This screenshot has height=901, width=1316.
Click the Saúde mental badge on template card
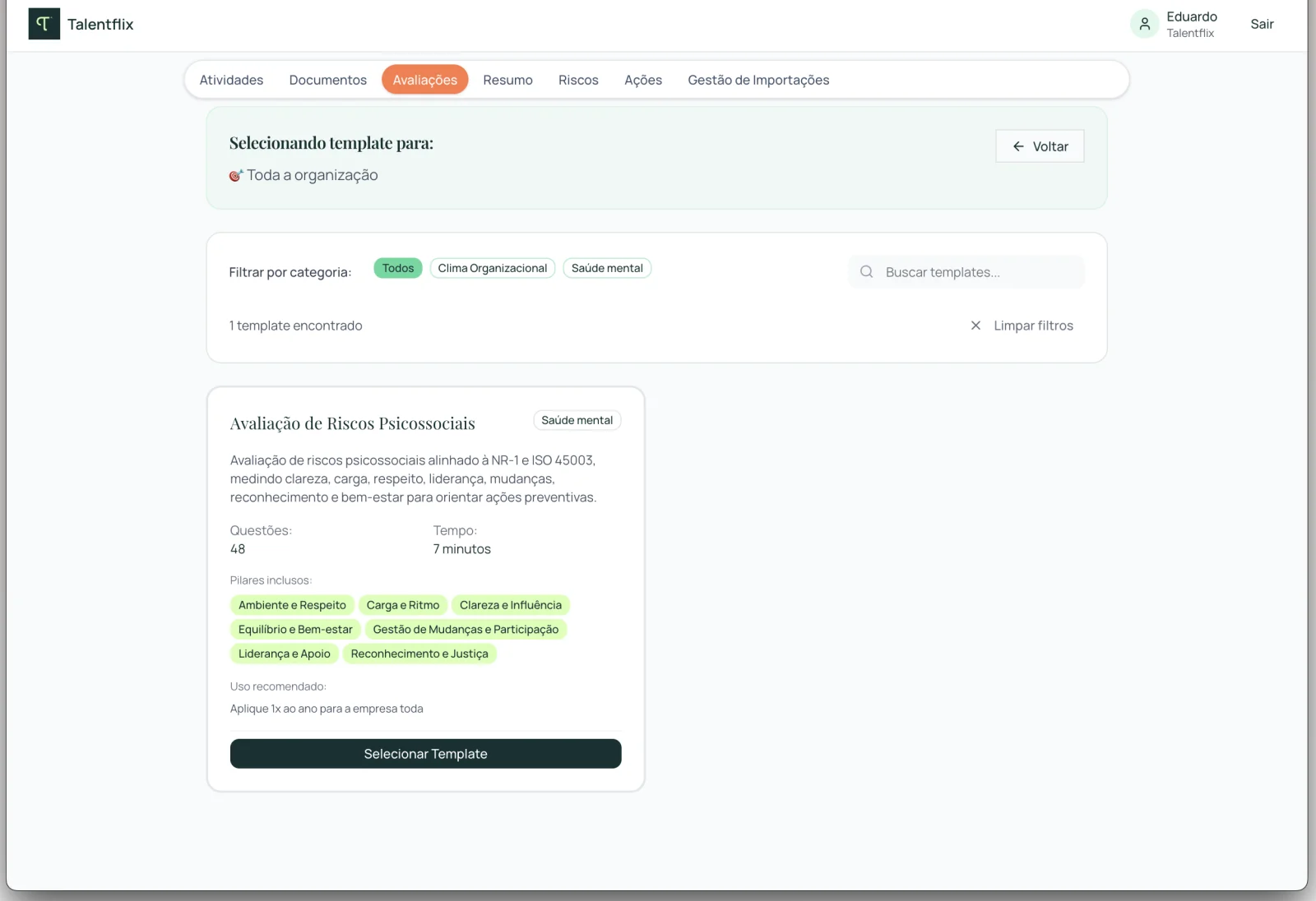pos(577,420)
